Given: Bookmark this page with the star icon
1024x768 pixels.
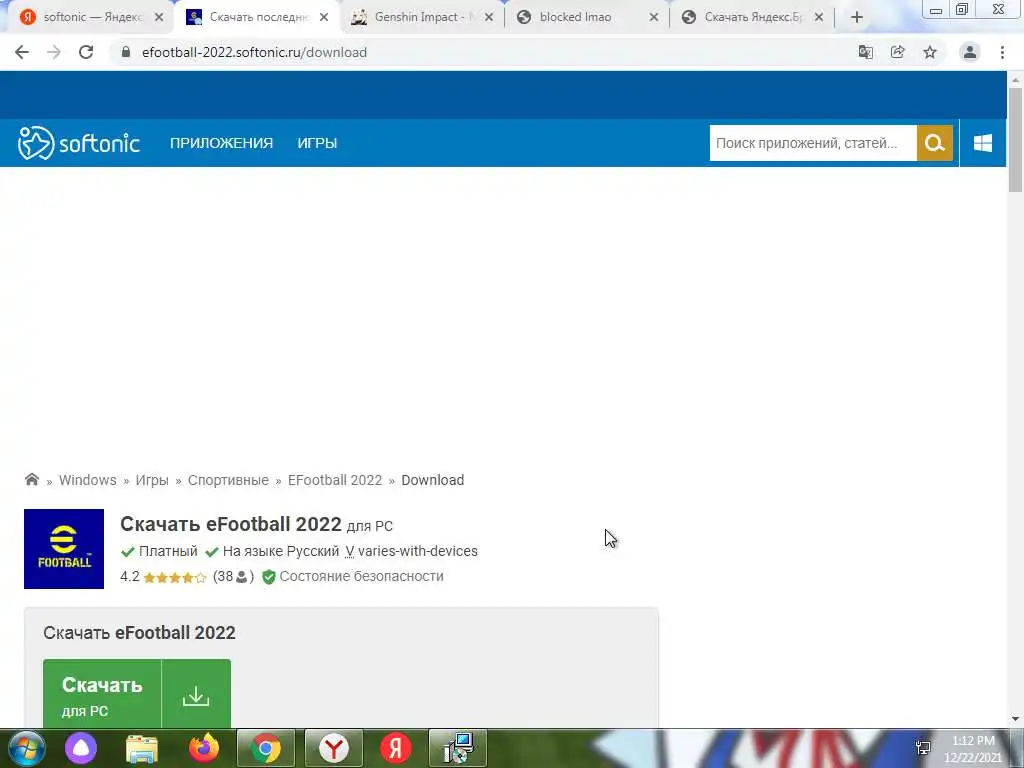Looking at the screenshot, I should pyautogui.click(x=930, y=52).
